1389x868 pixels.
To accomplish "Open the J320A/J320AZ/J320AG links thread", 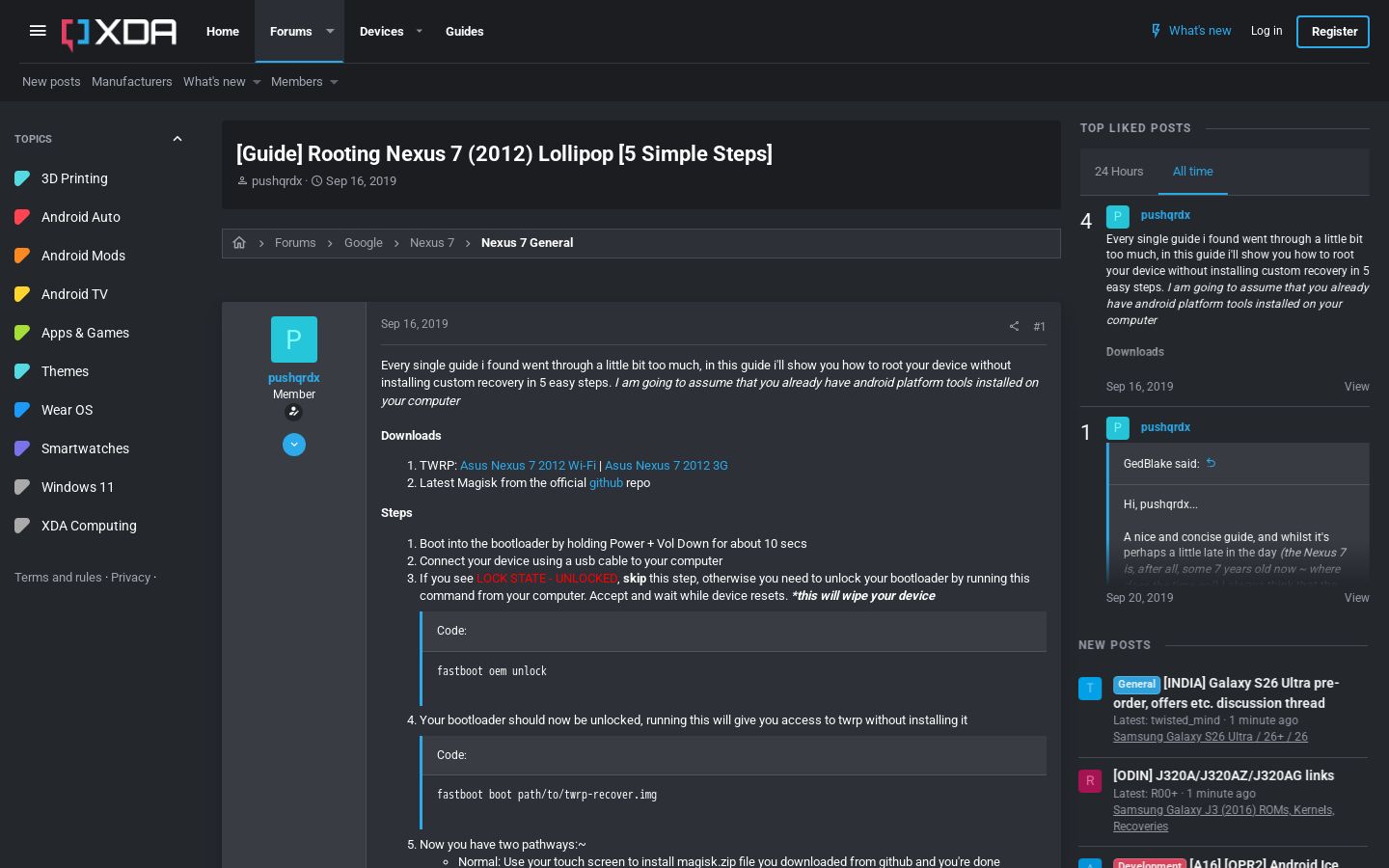I will (x=1223, y=775).
